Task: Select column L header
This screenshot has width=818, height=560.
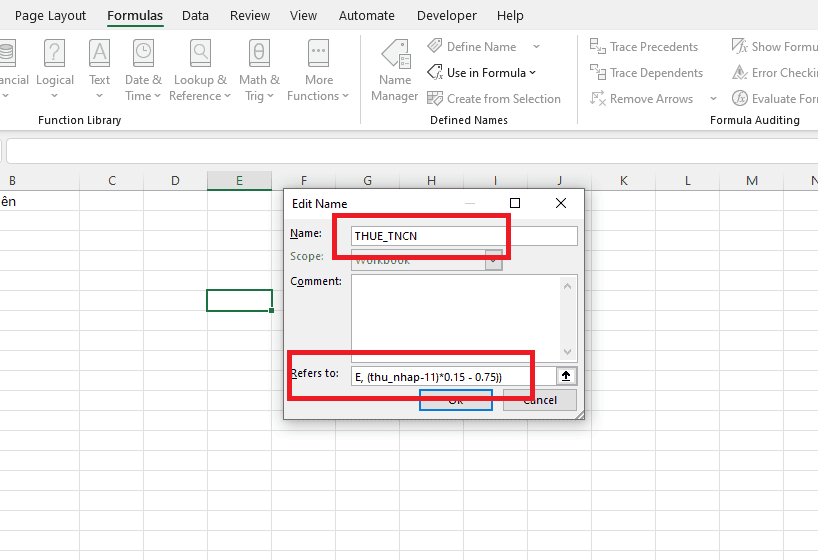Action: click(x=688, y=181)
